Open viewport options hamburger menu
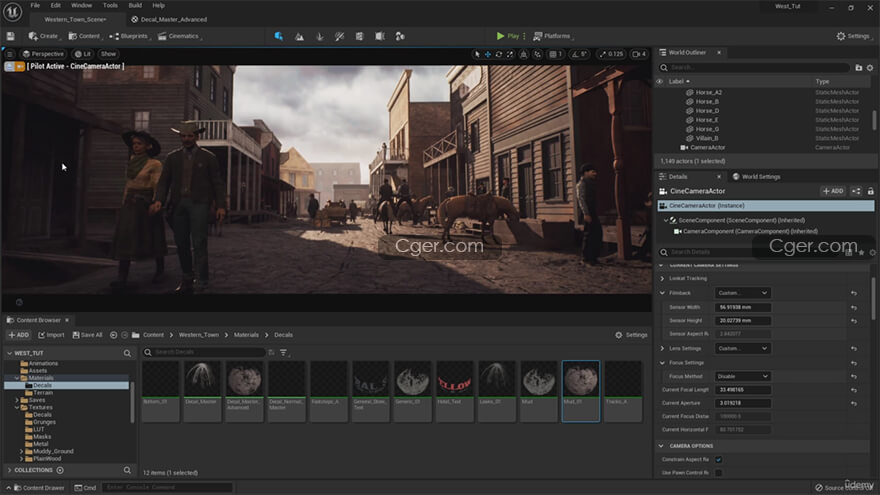Viewport: 880px width, 495px height. 10,54
